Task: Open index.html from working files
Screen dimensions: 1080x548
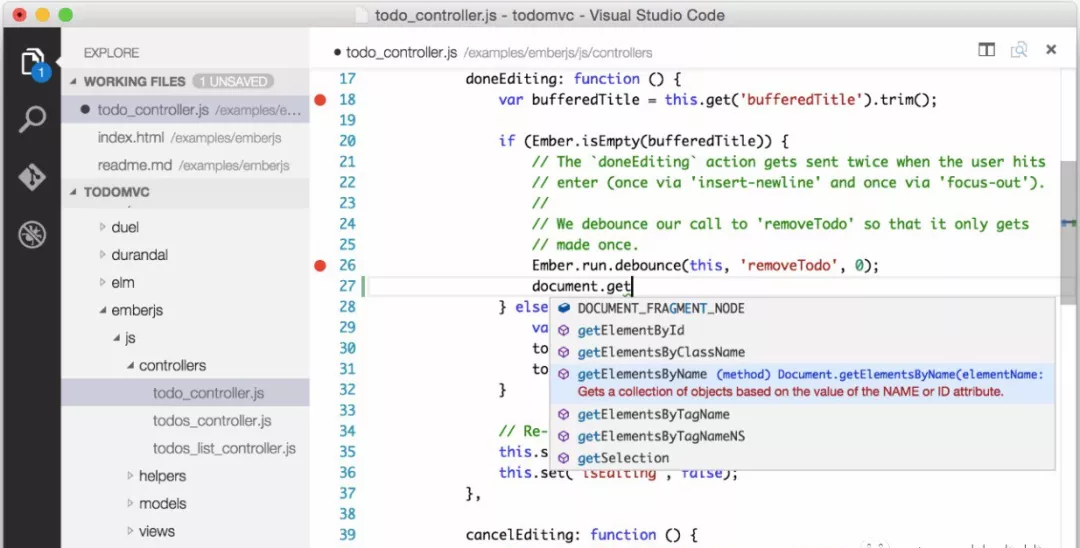Action: tap(185, 138)
